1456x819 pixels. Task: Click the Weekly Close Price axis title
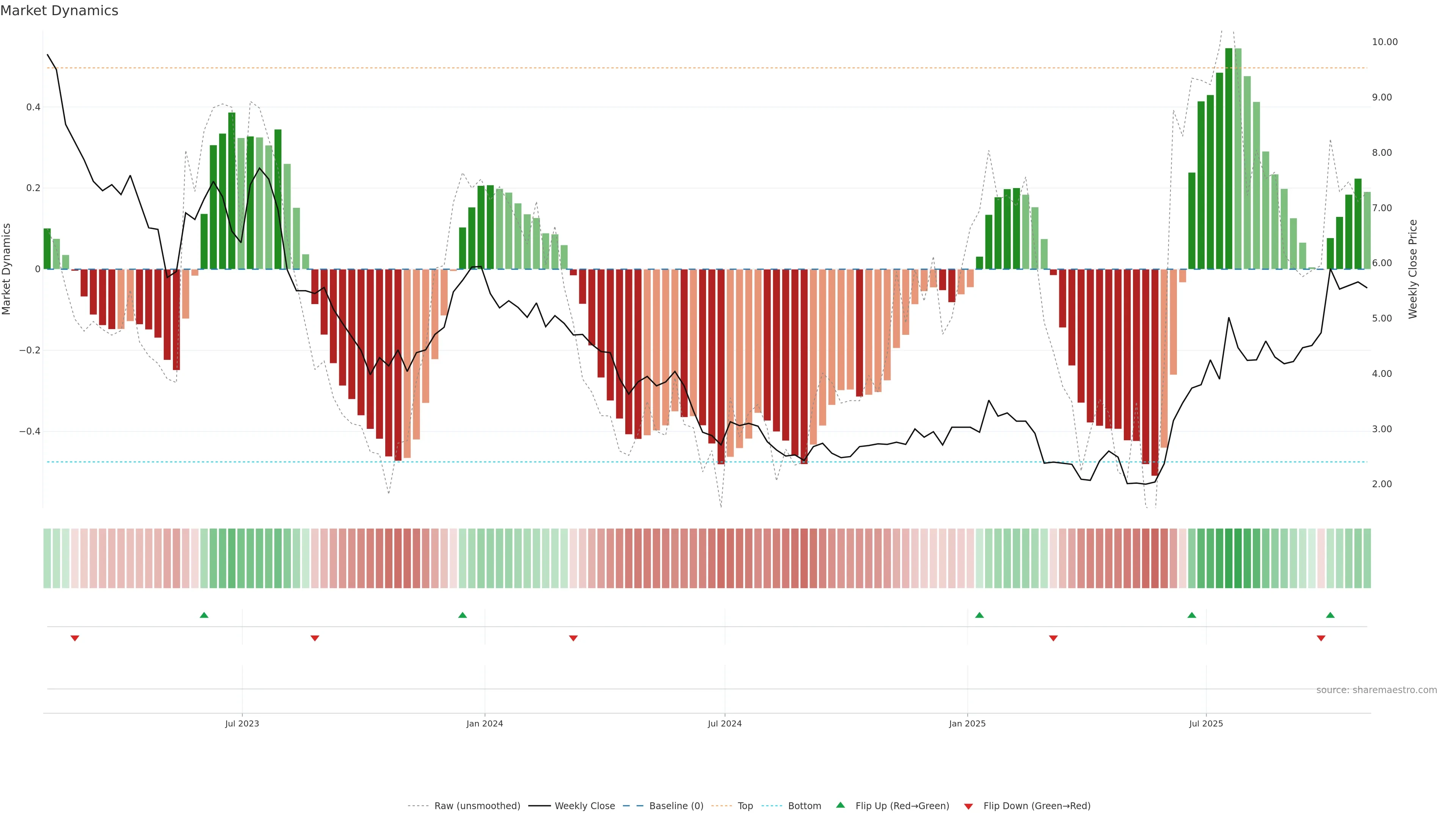(x=1413, y=269)
